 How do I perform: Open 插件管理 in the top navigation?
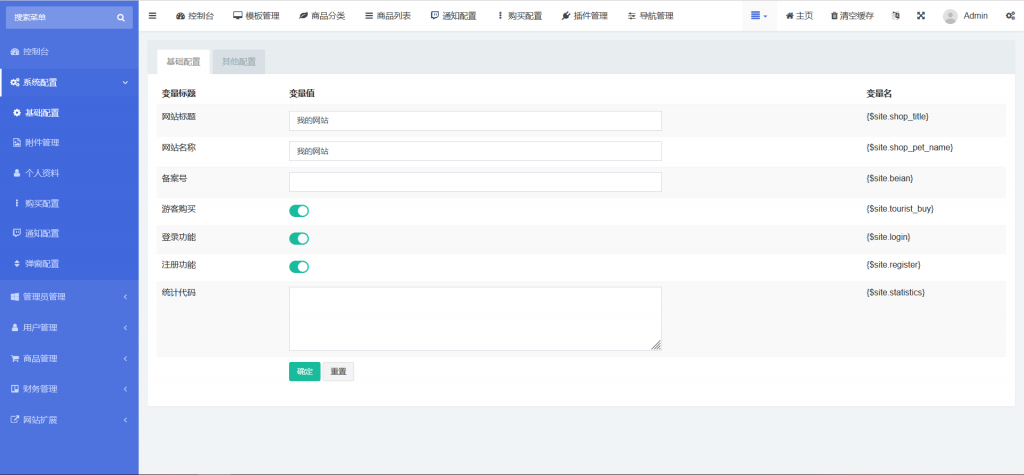[x=584, y=16]
